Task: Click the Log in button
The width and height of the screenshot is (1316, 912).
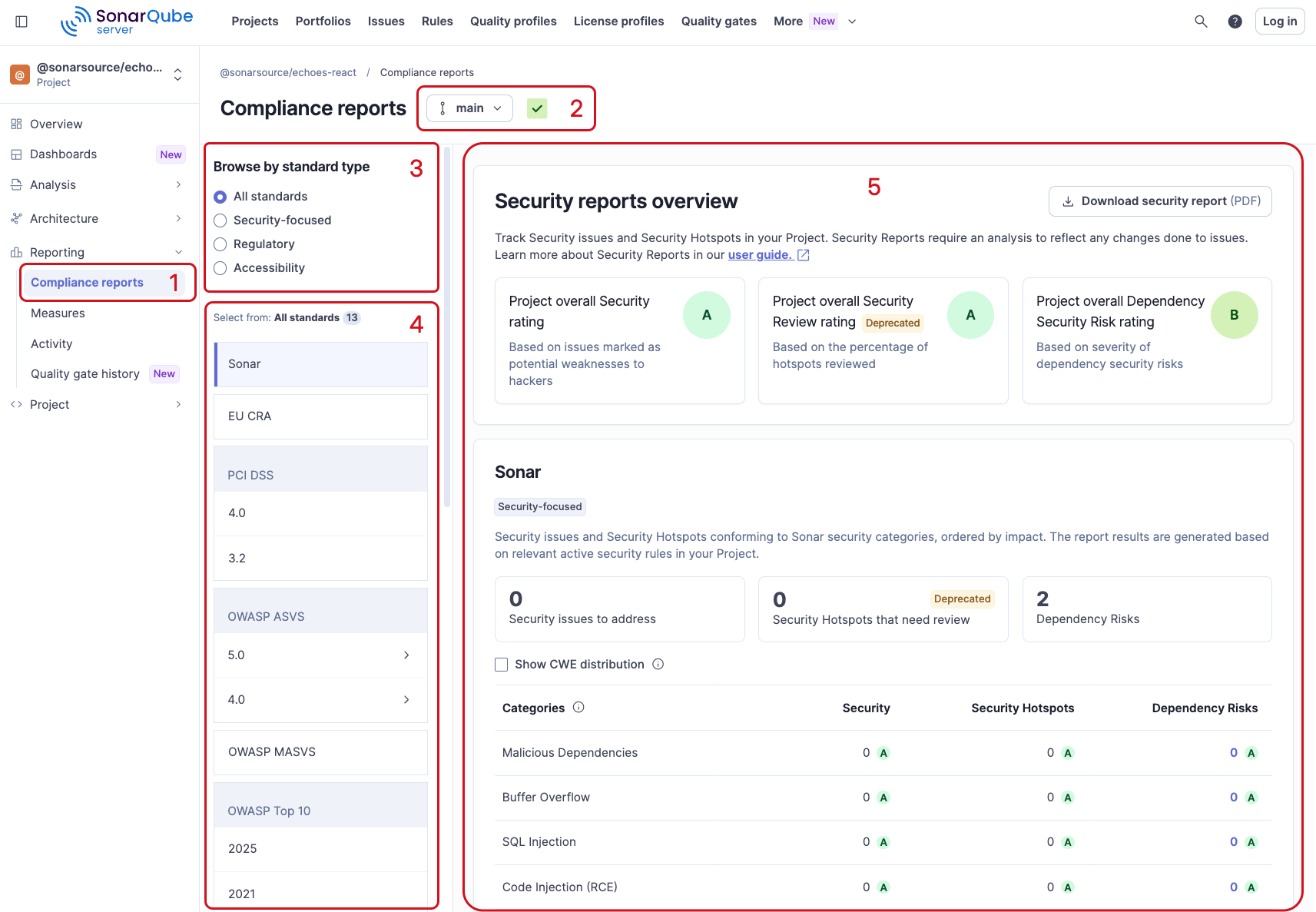Action: (x=1280, y=22)
